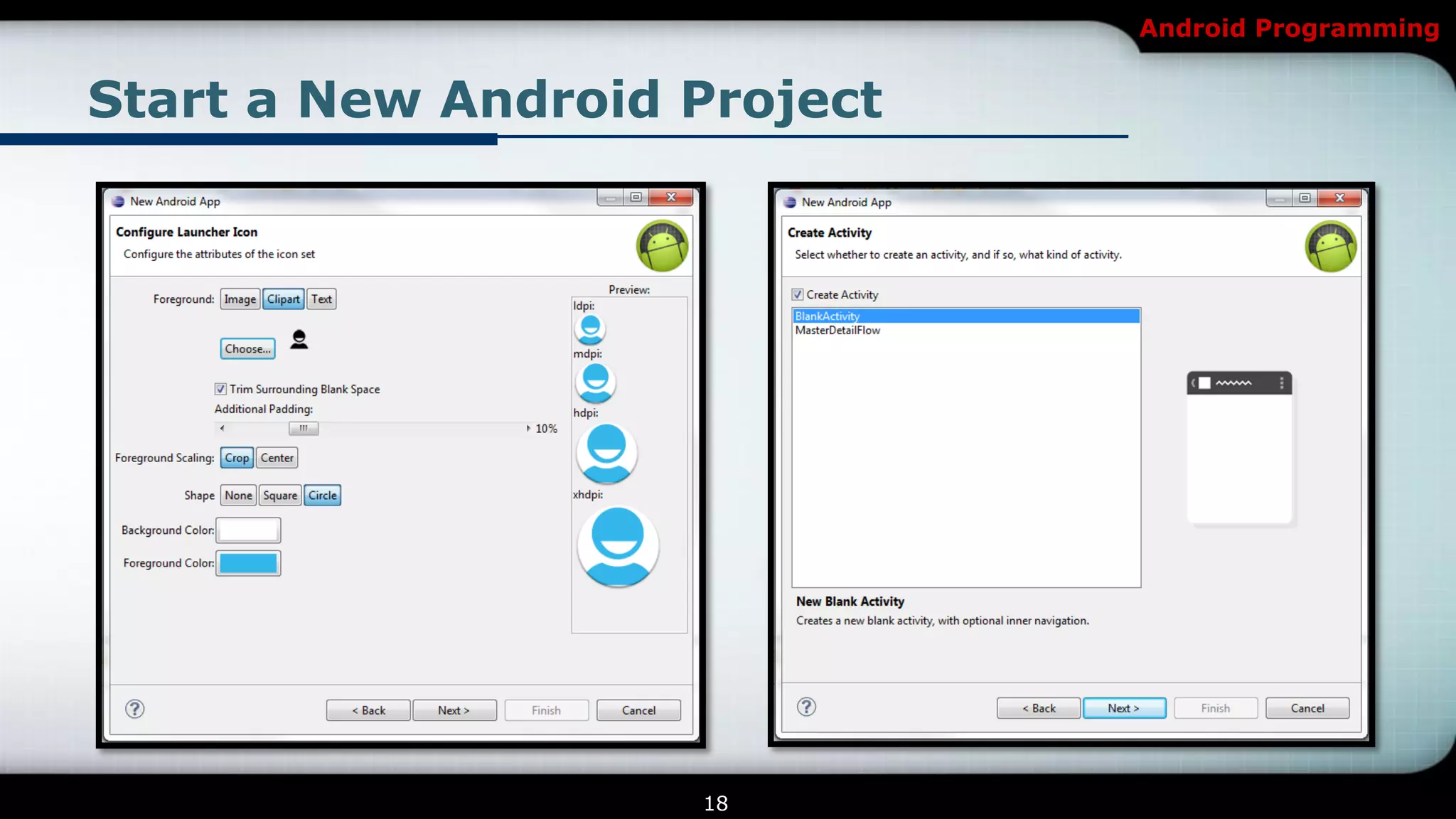Set shape to None
This screenshot has height=819, width=1456.
238,496
